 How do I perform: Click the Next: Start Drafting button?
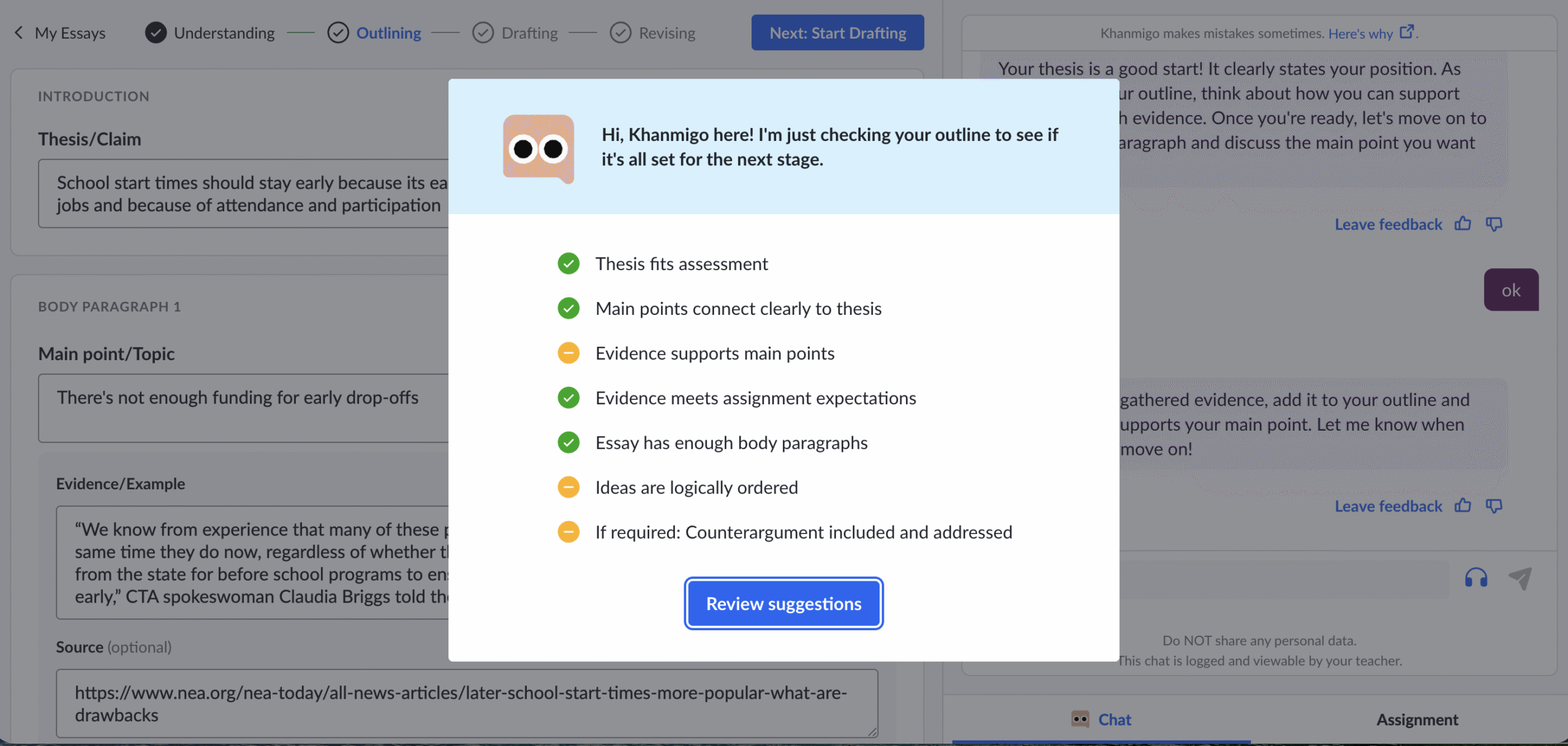837,32
